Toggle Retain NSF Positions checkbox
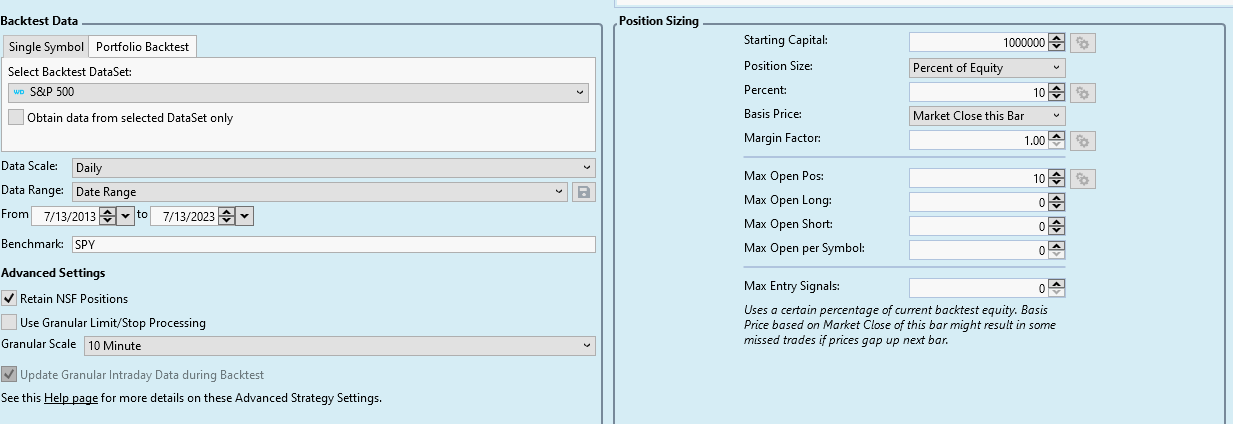 point(10,298)
